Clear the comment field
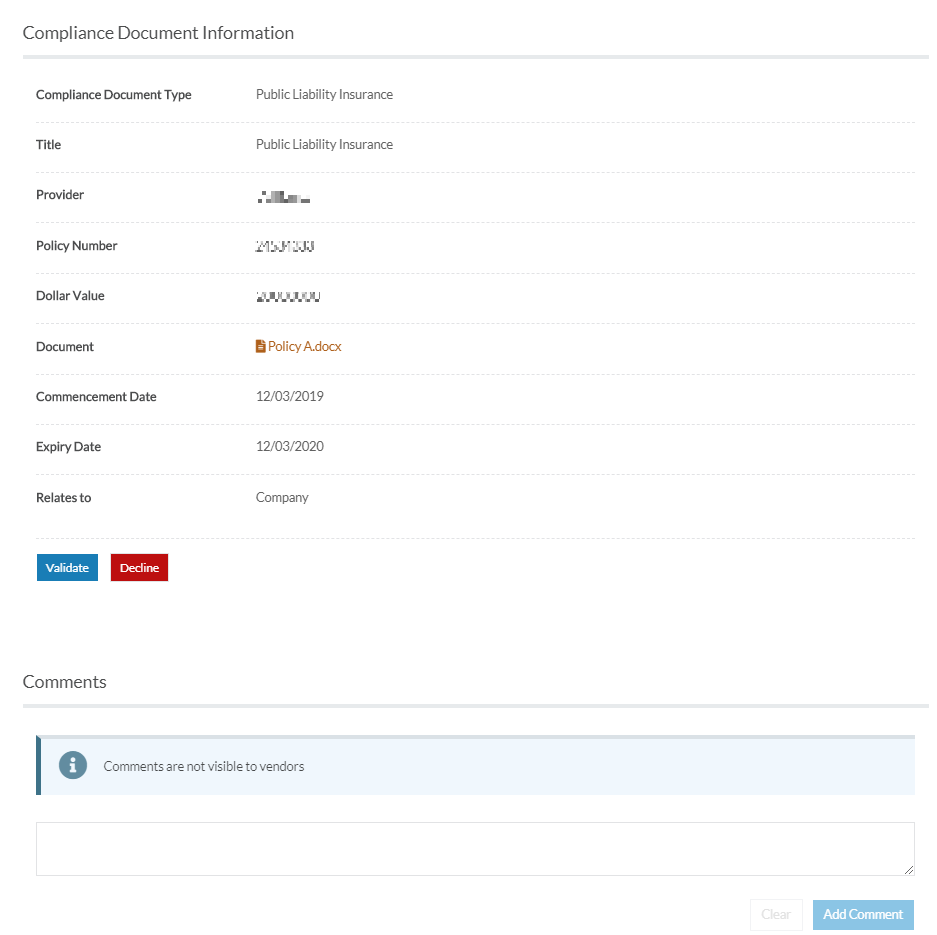The width and height of the screenshot is (937, 935). click(776, 915)
